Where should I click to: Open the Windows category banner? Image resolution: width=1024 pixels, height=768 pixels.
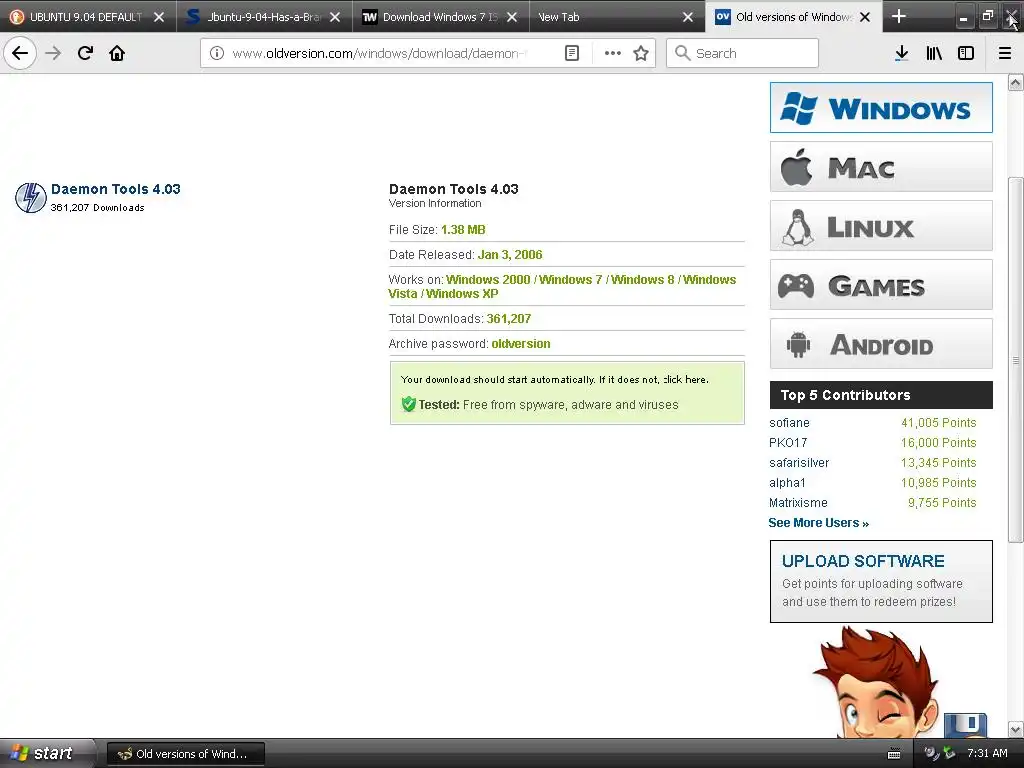(x=881, y=108)
